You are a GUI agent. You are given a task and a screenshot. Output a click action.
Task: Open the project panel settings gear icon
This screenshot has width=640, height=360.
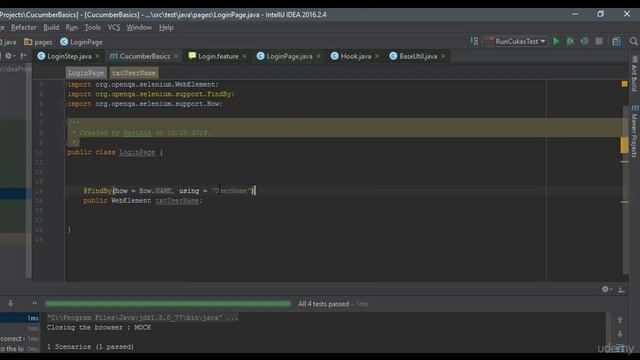[9, 56]
